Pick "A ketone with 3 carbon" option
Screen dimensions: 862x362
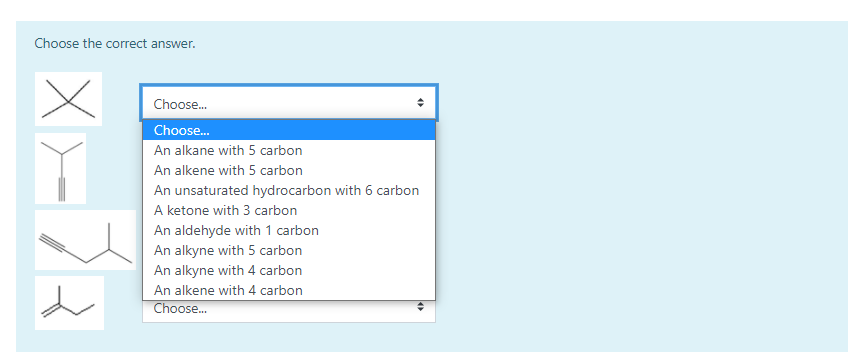289,210
